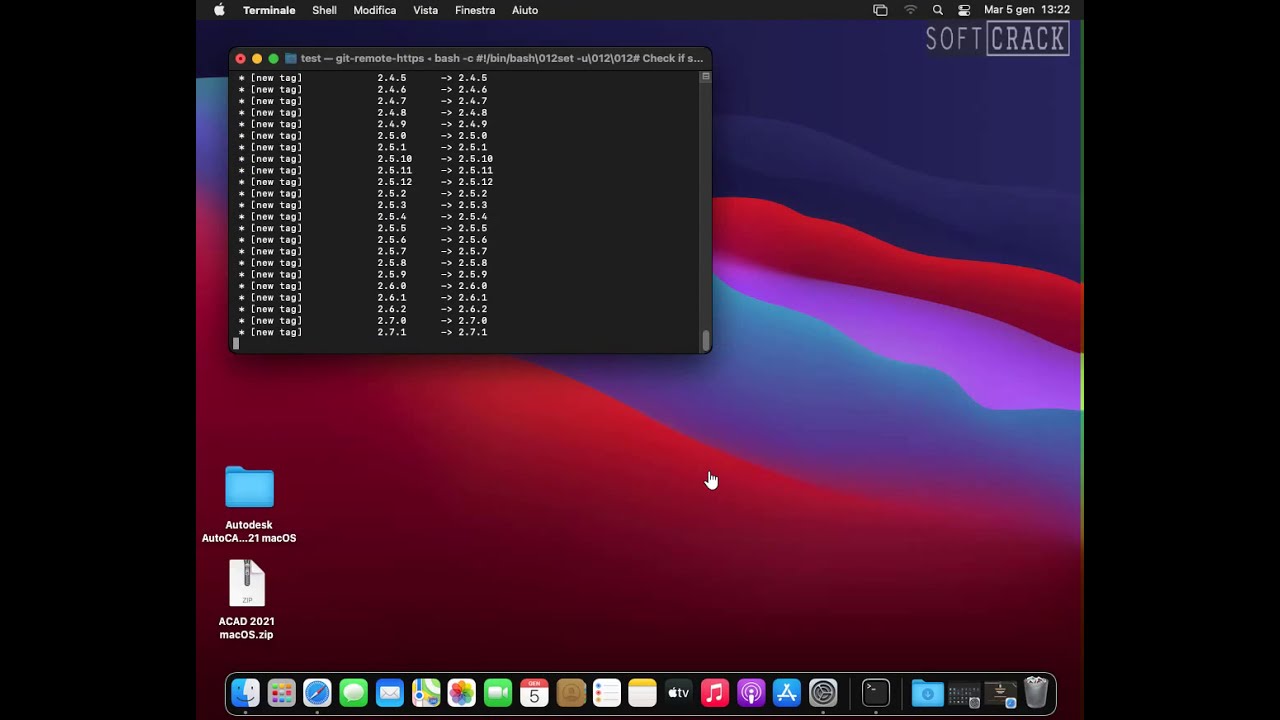This screenshot has height=720, width=1280.
Task: Click terminal line with tag 2.7.0
Action: 363,321
